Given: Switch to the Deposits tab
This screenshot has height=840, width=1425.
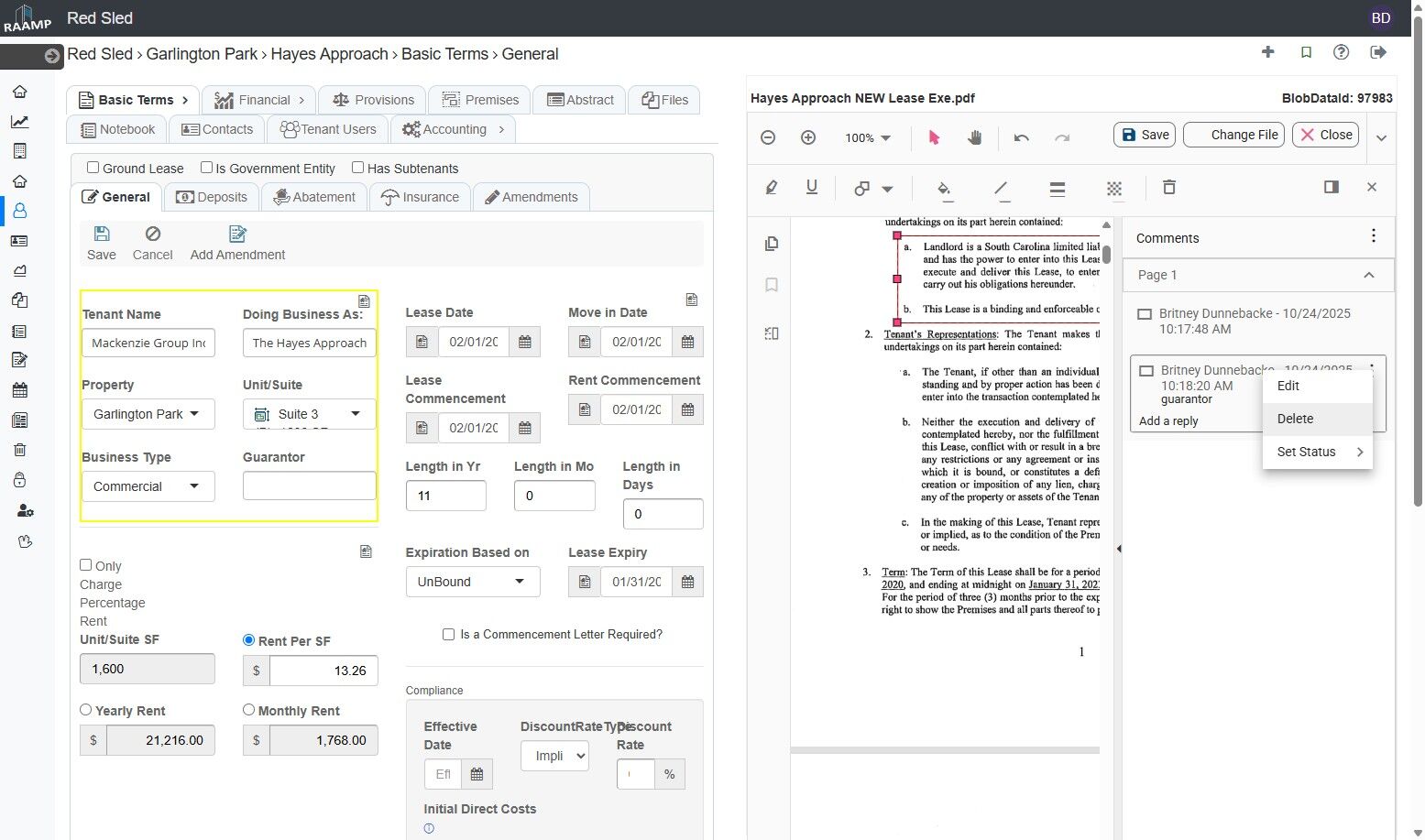Looking at the screenshot, I should (x=212, y=197).
